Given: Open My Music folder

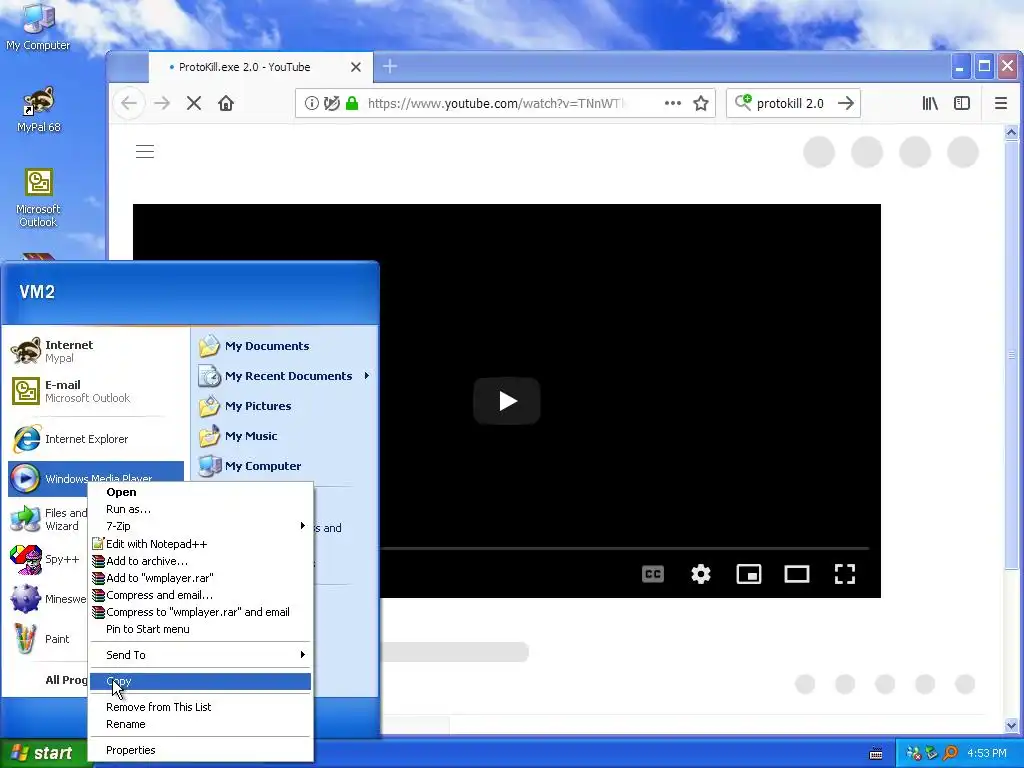Looking at the screenshot, I should (x=285, y=436).
